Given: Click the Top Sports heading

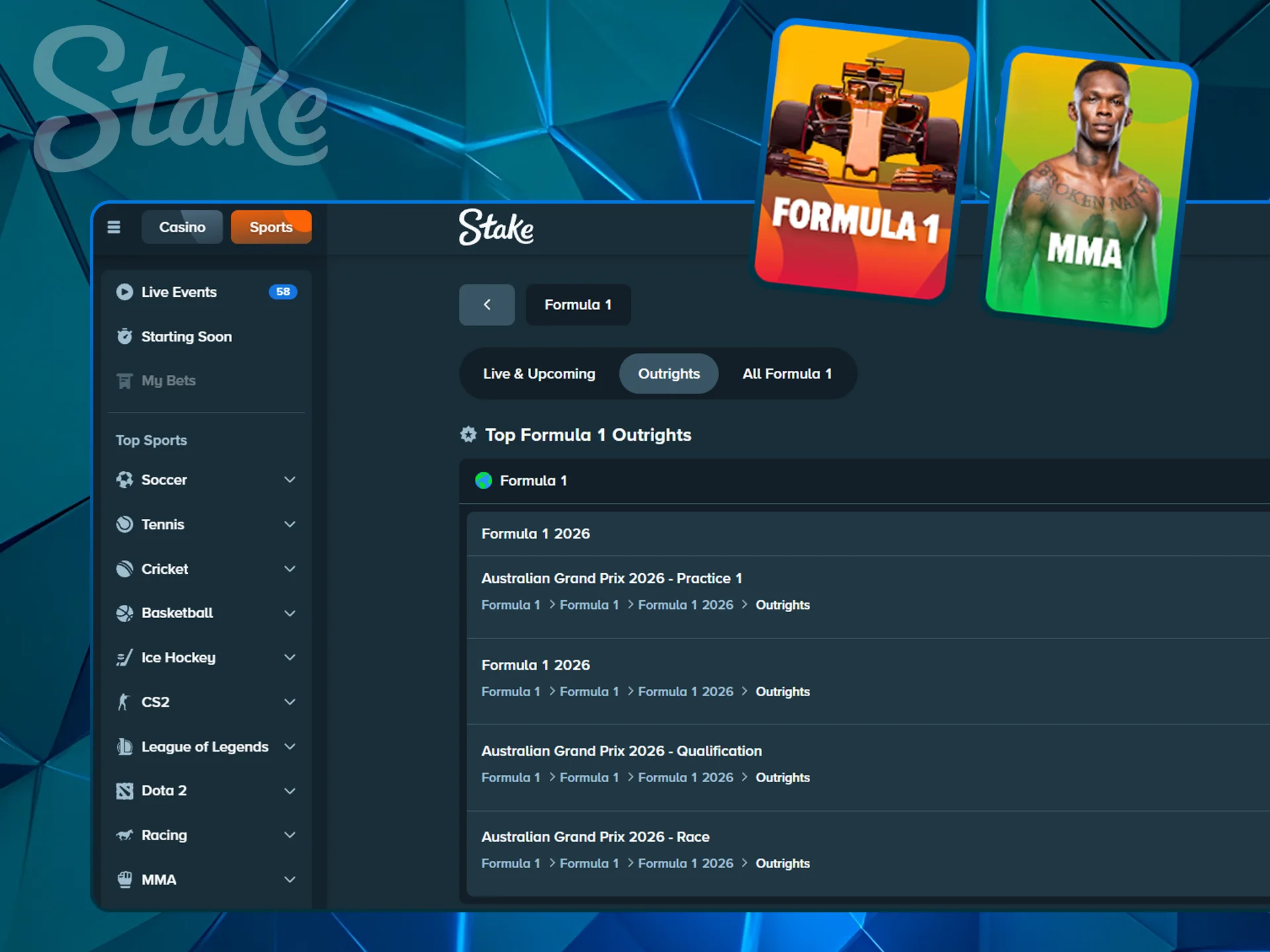Looking at the screenshot, I should (151, 440).
